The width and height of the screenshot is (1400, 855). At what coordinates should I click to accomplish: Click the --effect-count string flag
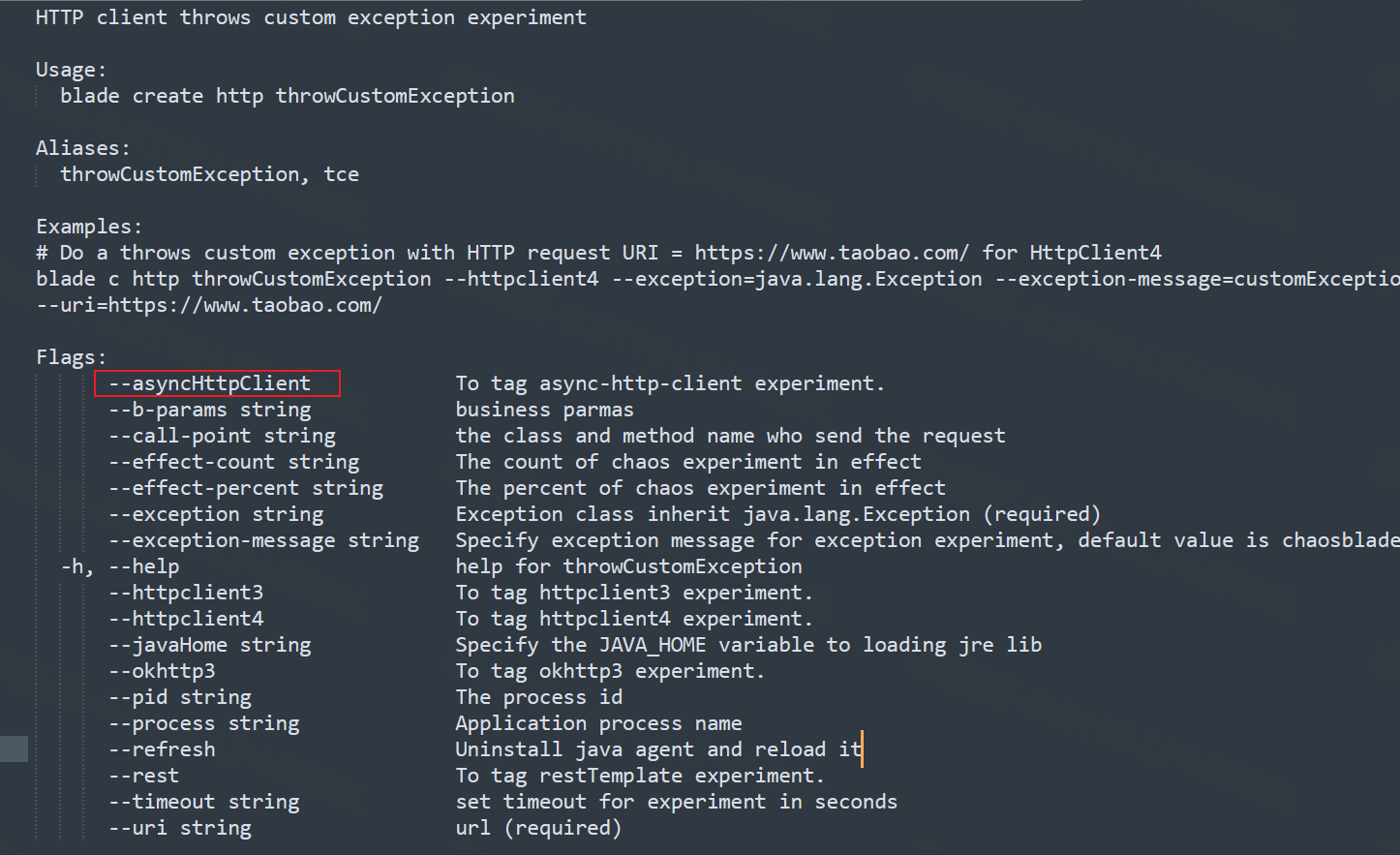(x=234, y=462)
